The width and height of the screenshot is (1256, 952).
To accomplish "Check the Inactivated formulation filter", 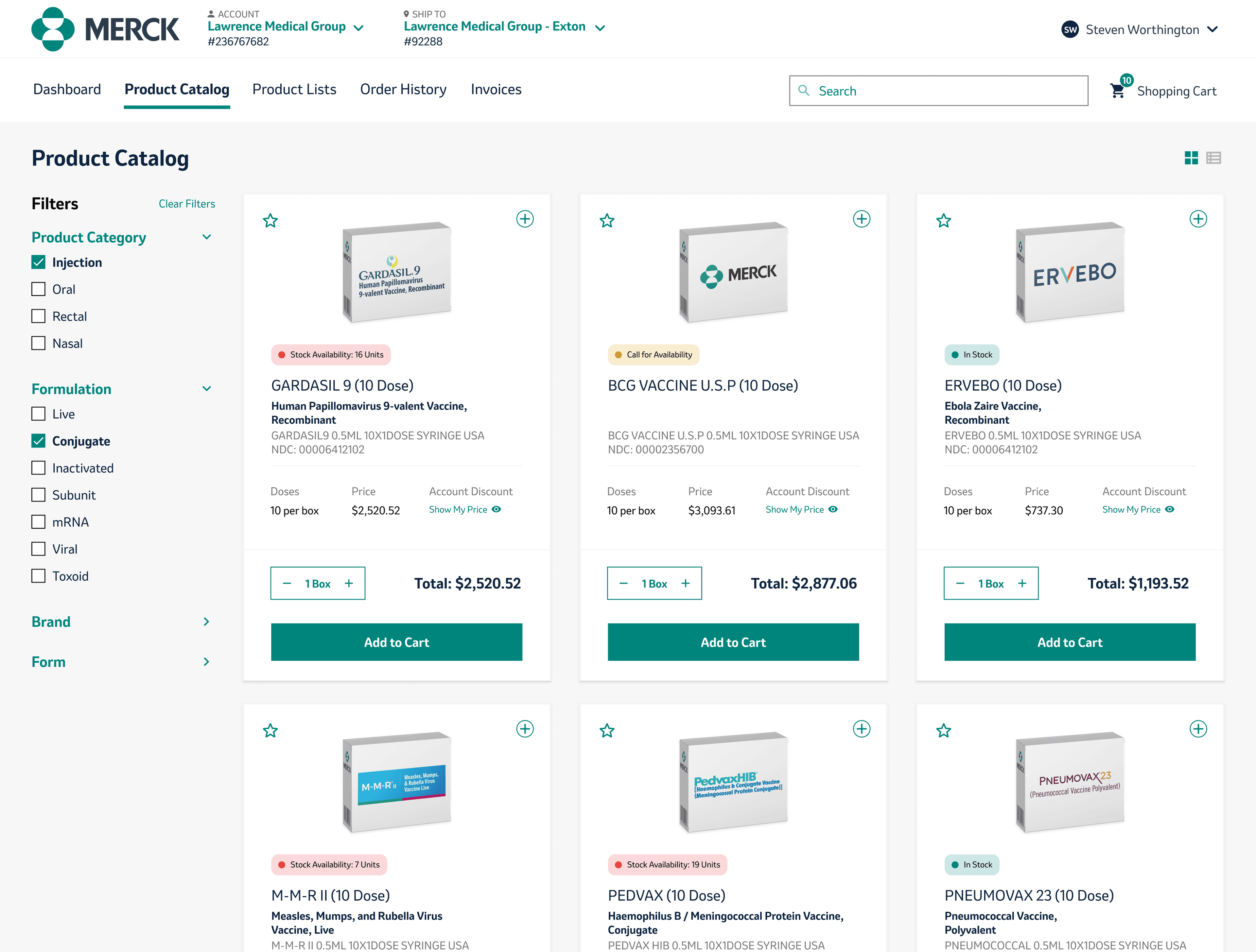I will click(x=38, y=468).
